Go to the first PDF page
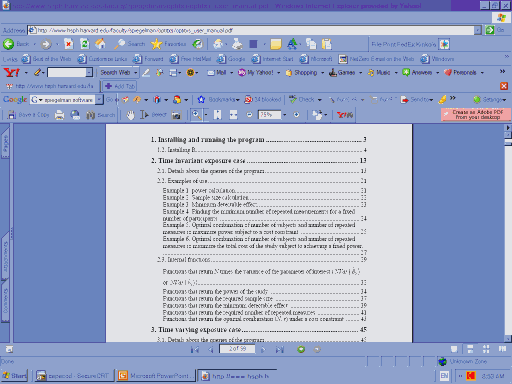The height and width of the screenshot is (384, 512). point(195,349)
